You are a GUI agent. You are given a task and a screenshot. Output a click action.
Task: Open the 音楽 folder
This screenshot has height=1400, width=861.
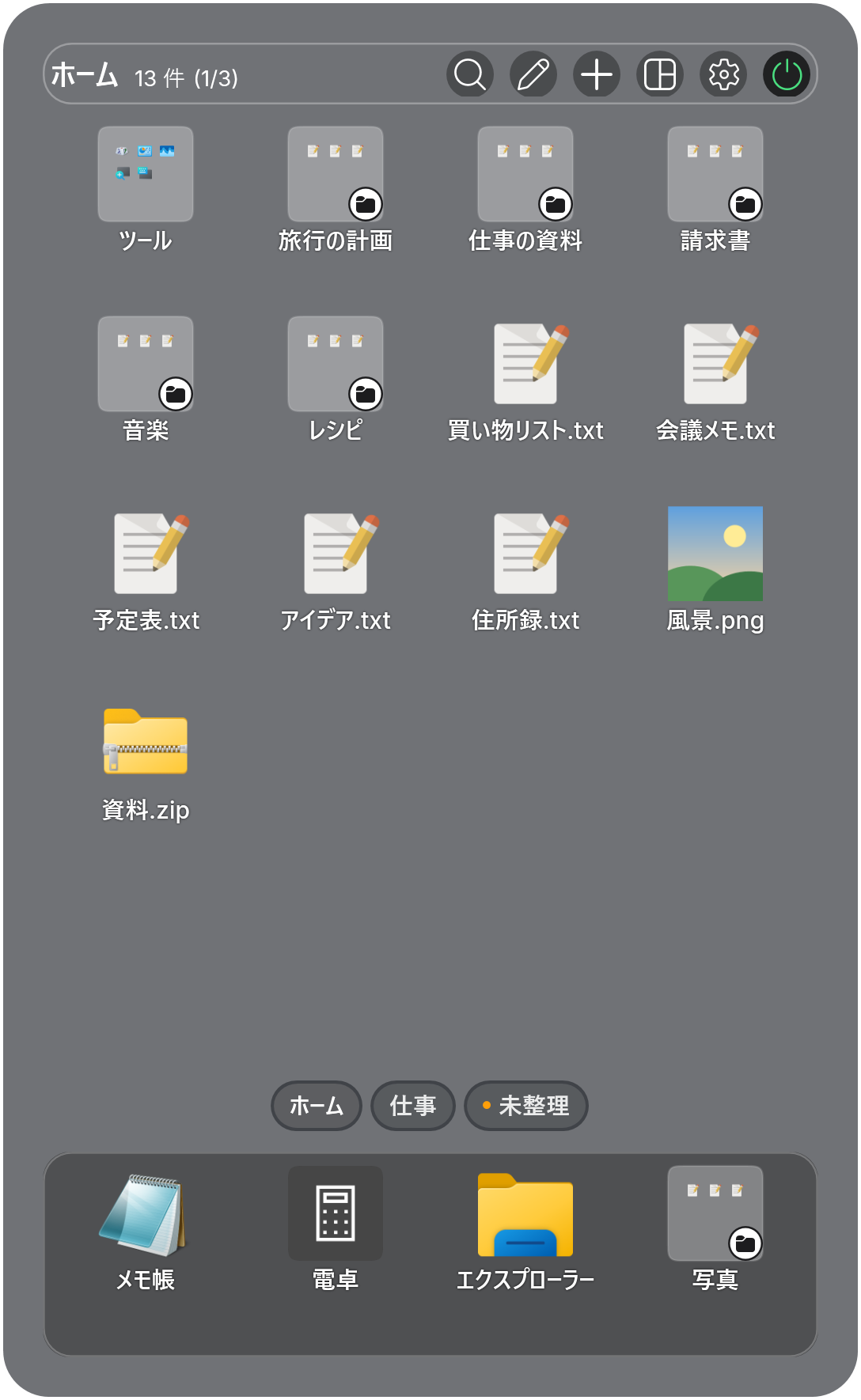point(146,364)
